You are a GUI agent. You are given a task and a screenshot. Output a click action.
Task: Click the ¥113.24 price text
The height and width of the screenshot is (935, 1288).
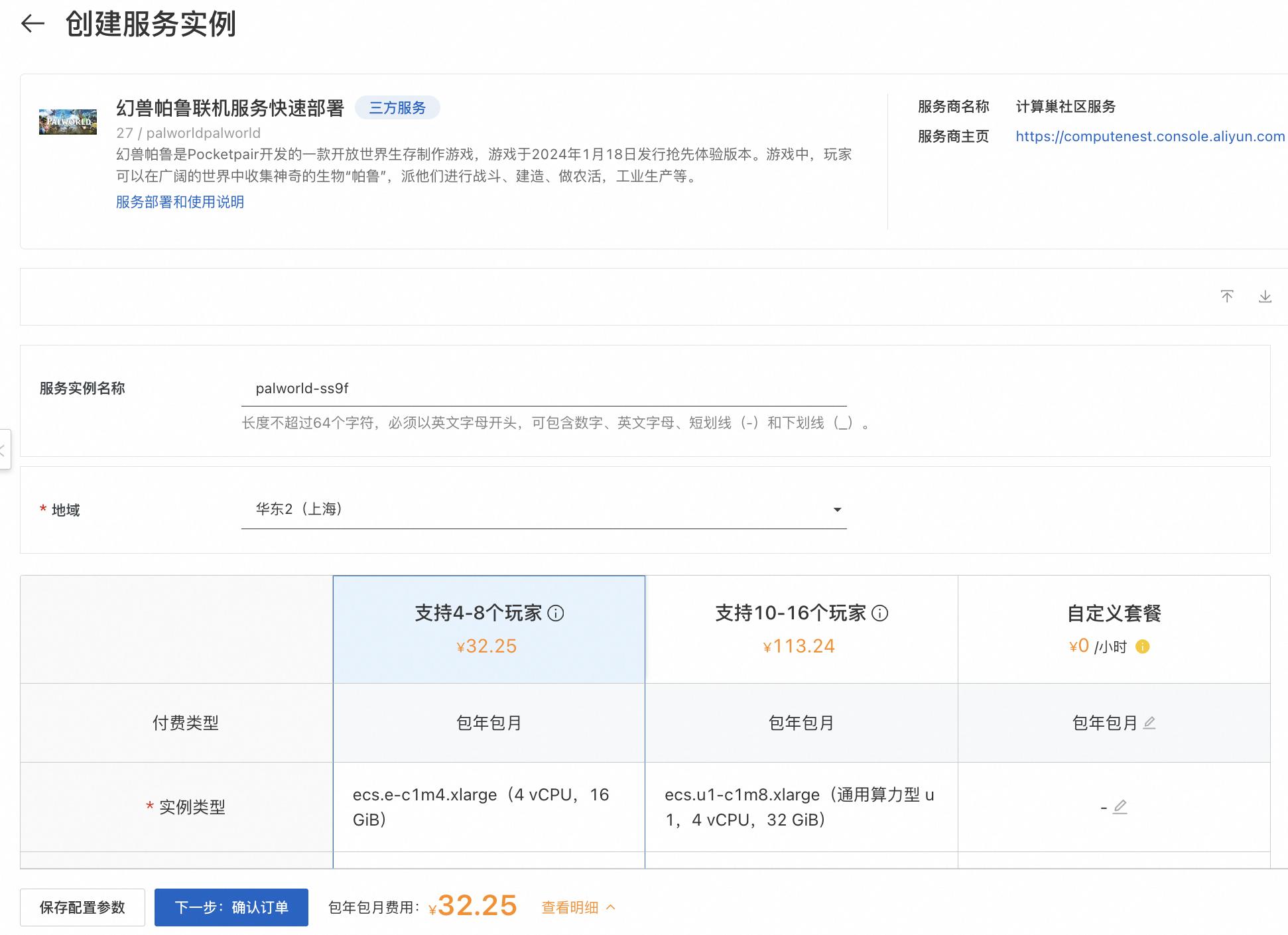point(799,646)
